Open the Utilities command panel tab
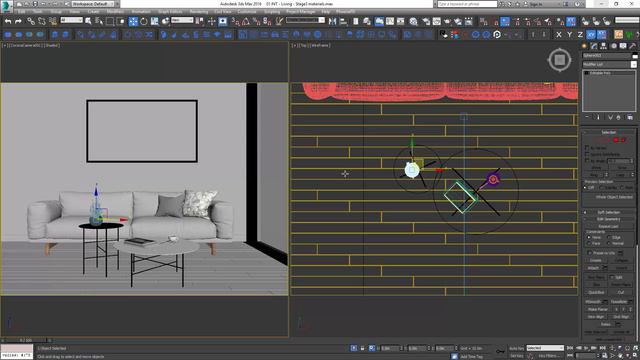 (x=633, y=46)
